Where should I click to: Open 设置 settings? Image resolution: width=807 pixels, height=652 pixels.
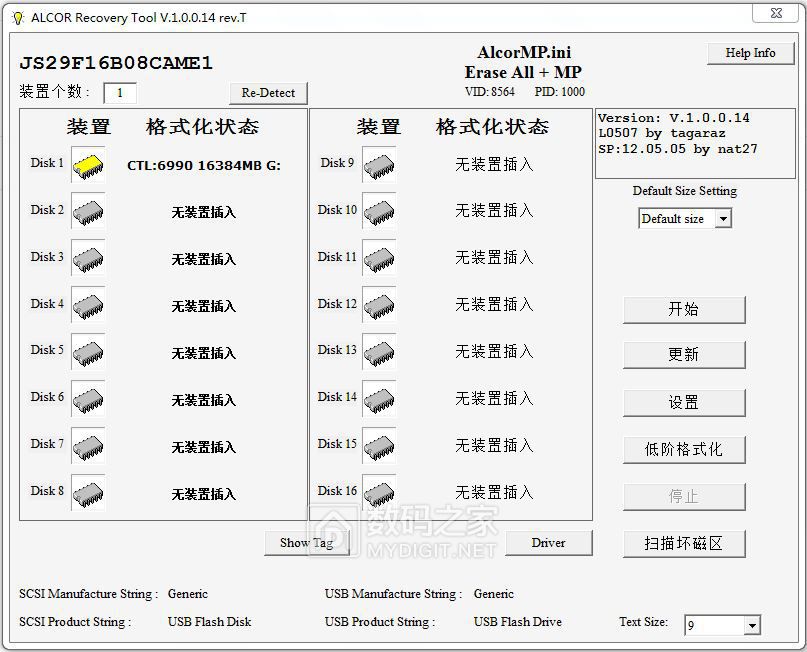[x=684, y=403]
